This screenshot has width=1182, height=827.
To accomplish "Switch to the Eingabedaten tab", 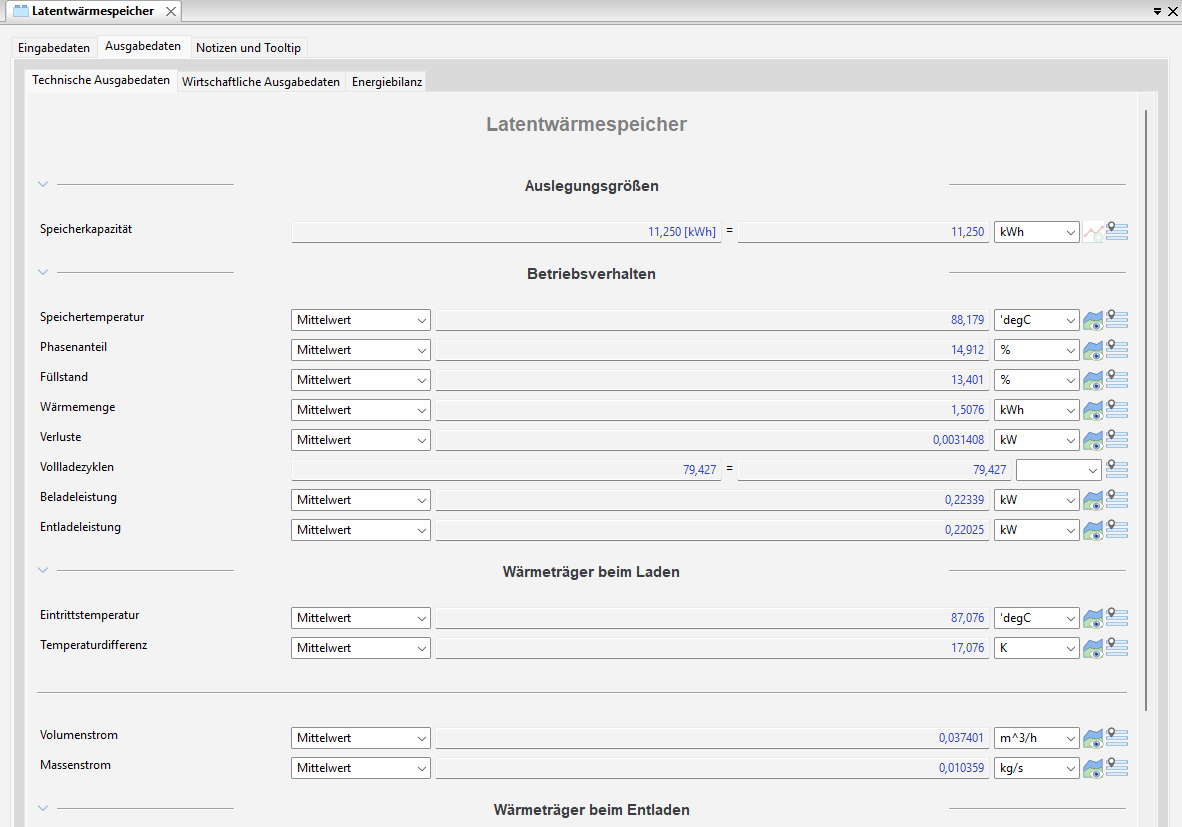I will click(54, 48).
